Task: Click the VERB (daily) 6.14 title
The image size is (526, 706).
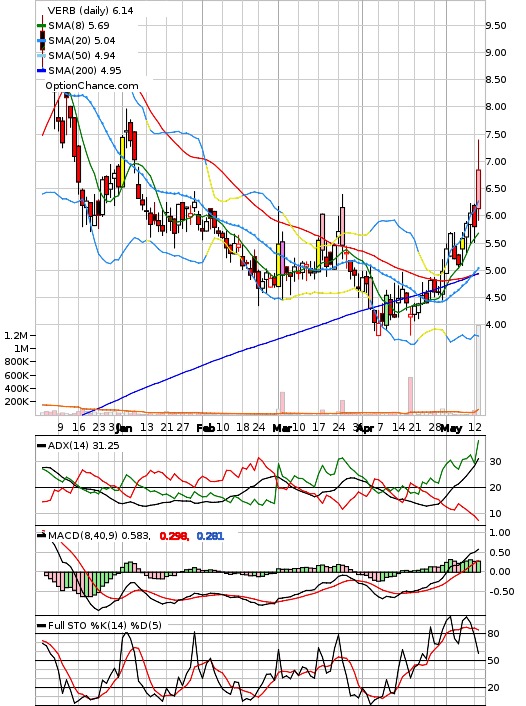Action: coord(90,10)
